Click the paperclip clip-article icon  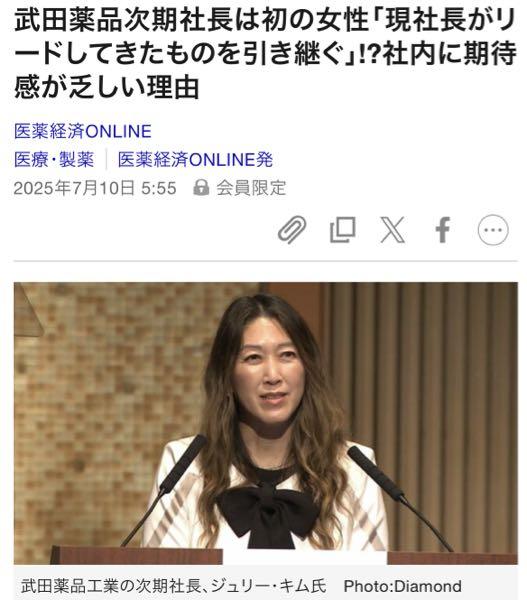click(292, 230)
